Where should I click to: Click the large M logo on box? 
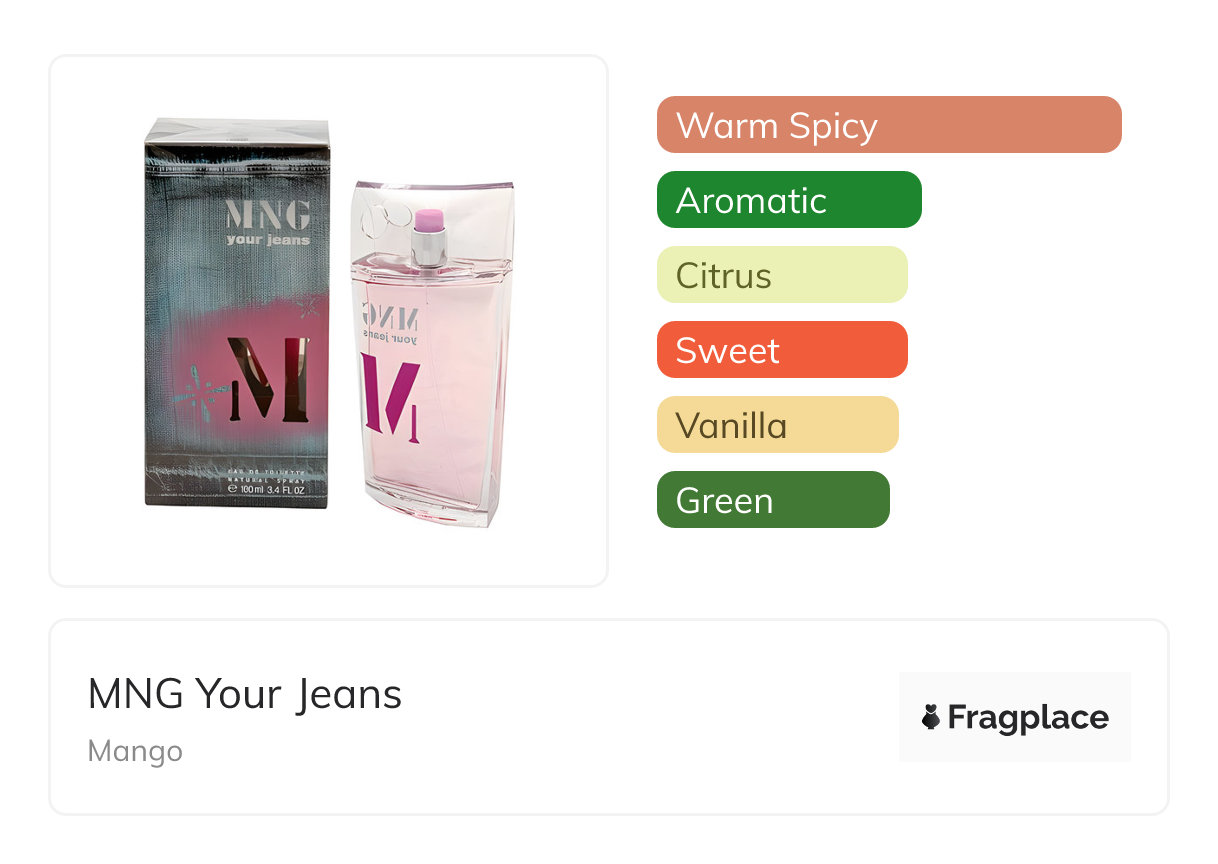click(268, 378)
